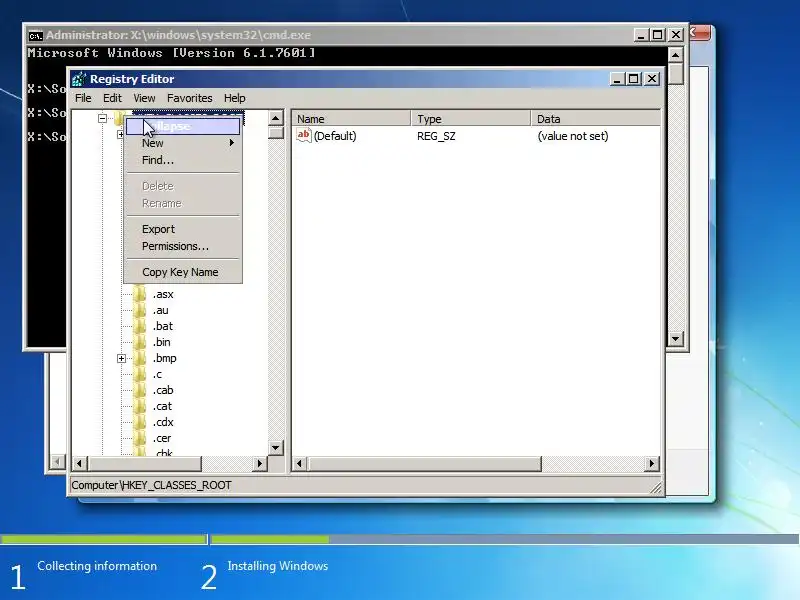Screen dimensions: 800x600
Task: Click the (Default) string value icon
Action: pos(304,136)
